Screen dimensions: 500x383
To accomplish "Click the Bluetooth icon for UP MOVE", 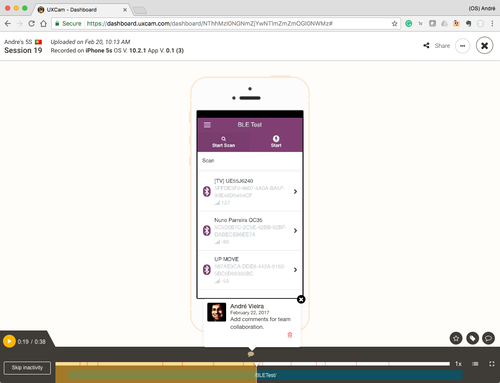I will click(x=207, y=269).
